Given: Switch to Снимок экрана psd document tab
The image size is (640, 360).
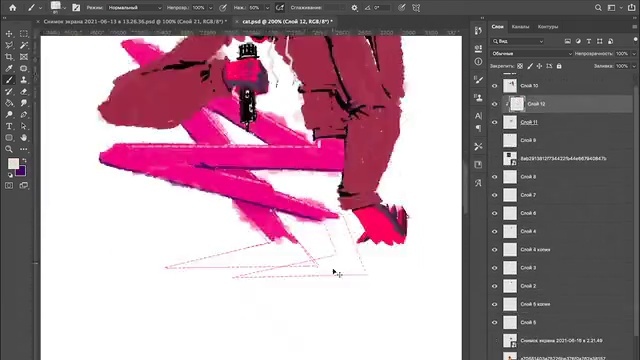Looking at the screenshot, I should (x=135, y=21).
